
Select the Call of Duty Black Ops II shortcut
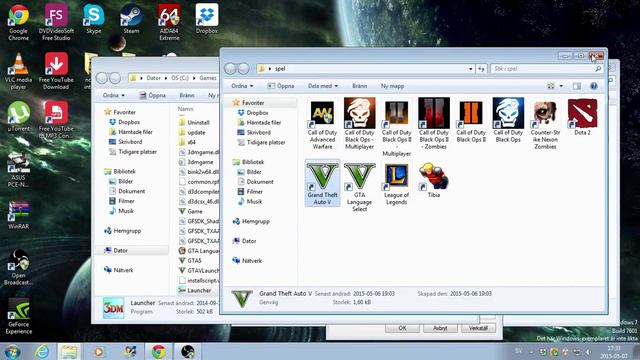point(471,121)
